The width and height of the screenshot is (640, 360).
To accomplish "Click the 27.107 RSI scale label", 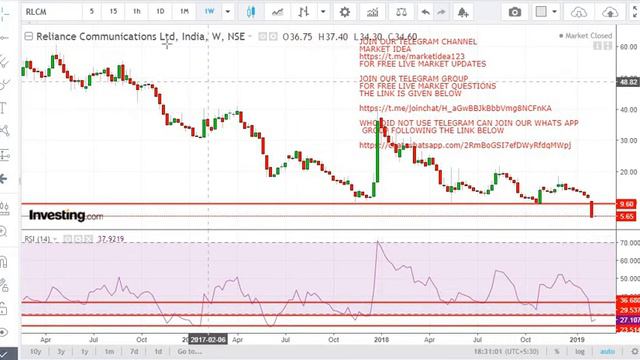I will pos(629,320).
